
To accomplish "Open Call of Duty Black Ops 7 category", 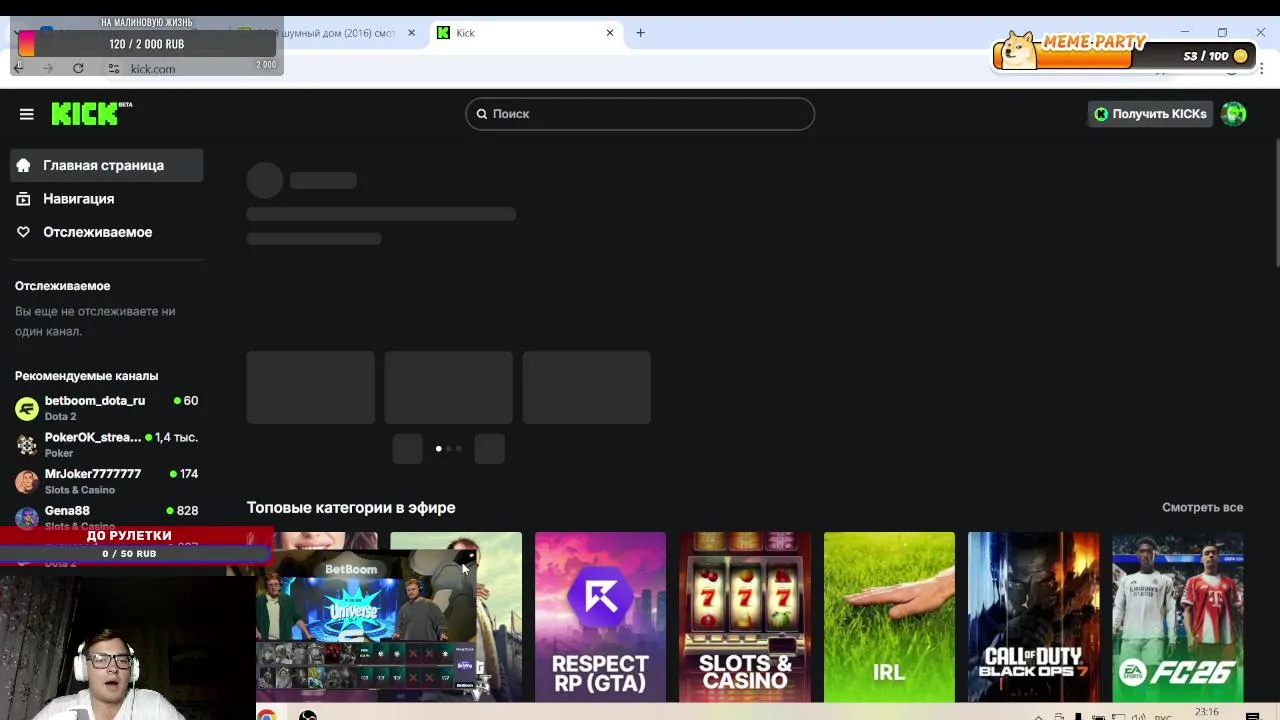I will (1033, 616).
